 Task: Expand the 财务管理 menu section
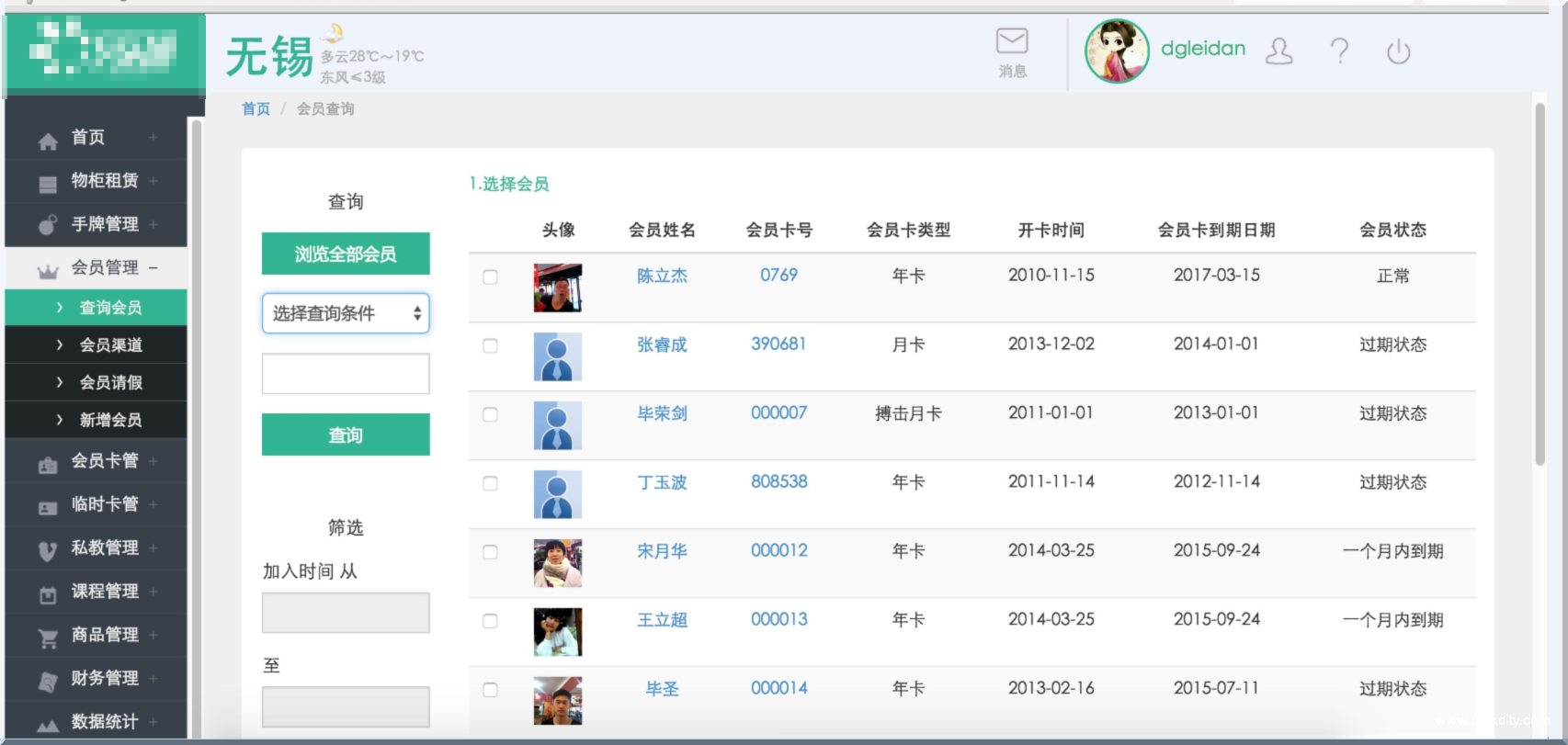pos(104,679)
